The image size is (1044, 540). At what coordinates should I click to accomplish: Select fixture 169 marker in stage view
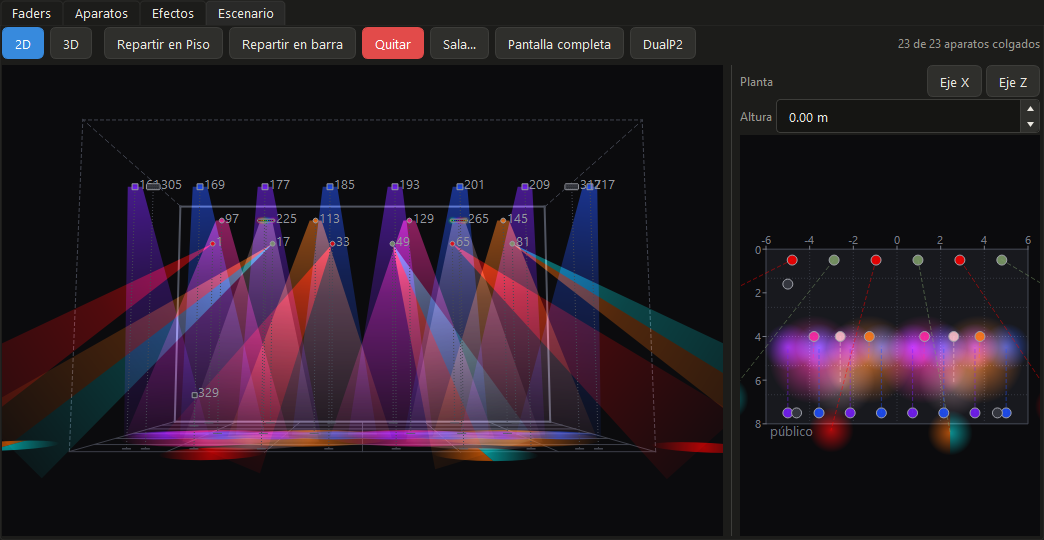pyautogui.click(x=200, y=186)
